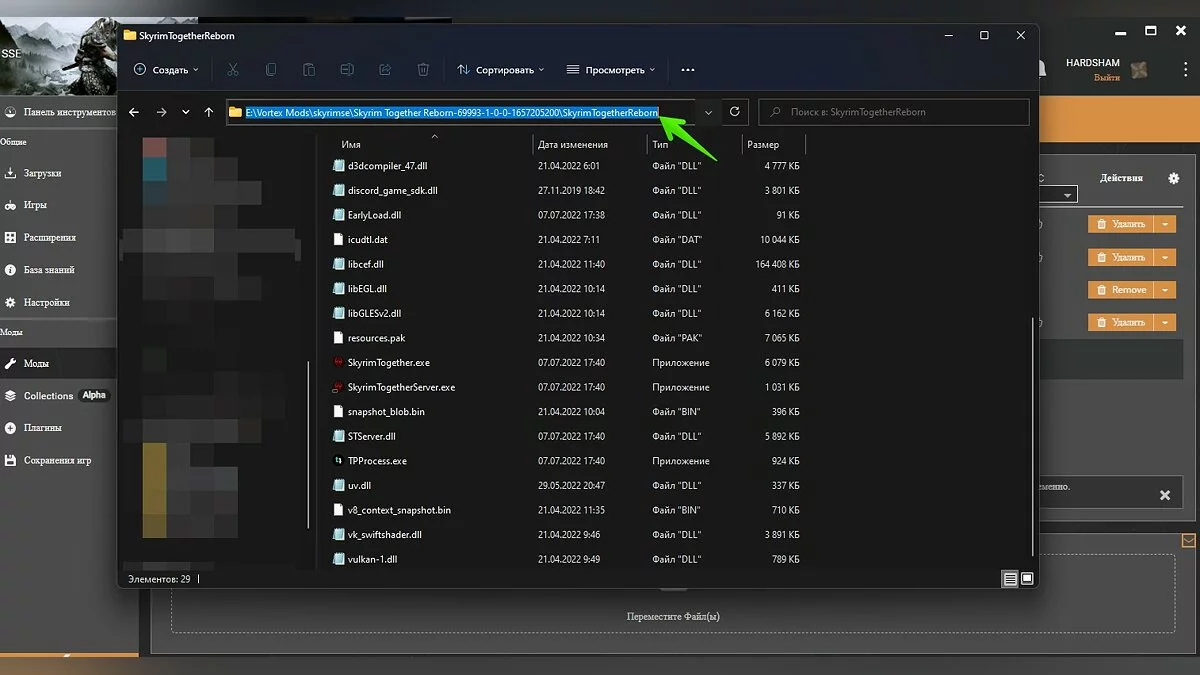Click the Выйти logout link

click(x=1106, y=77)
